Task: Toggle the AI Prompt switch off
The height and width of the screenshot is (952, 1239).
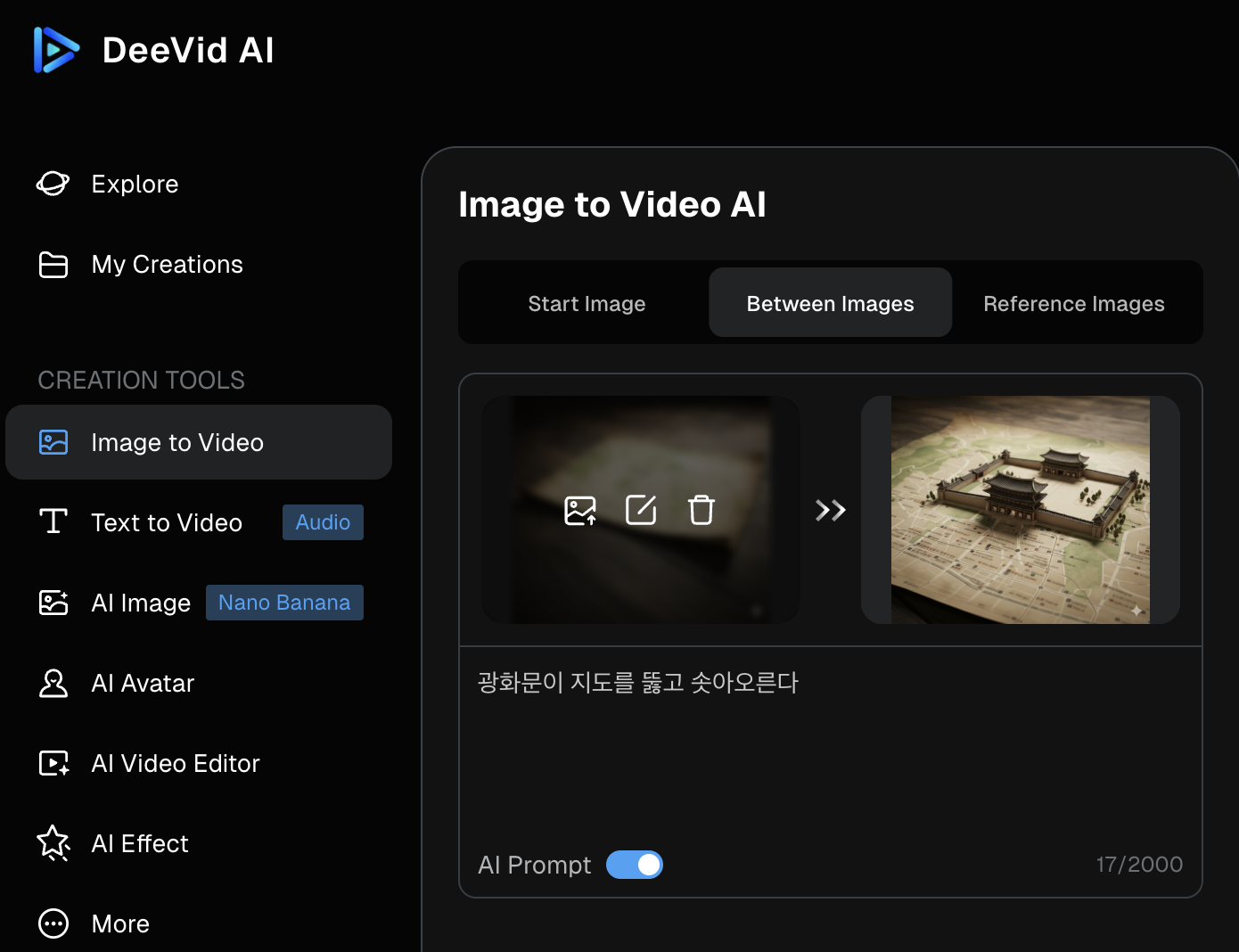Action: [x=635, y=865]
